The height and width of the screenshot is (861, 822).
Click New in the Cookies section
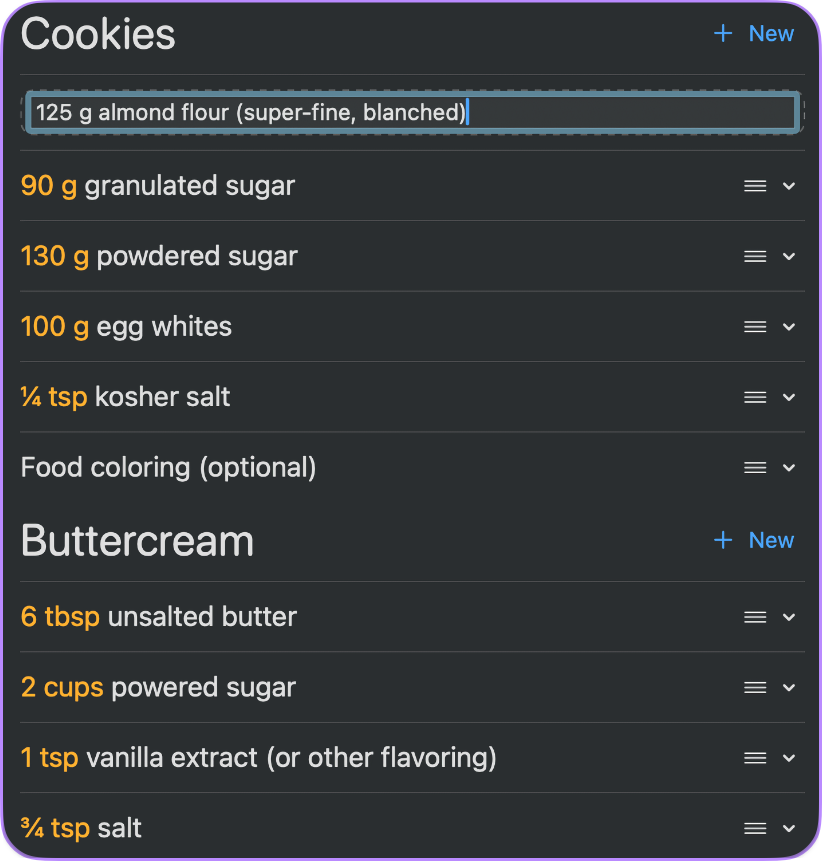coord(771,33)
